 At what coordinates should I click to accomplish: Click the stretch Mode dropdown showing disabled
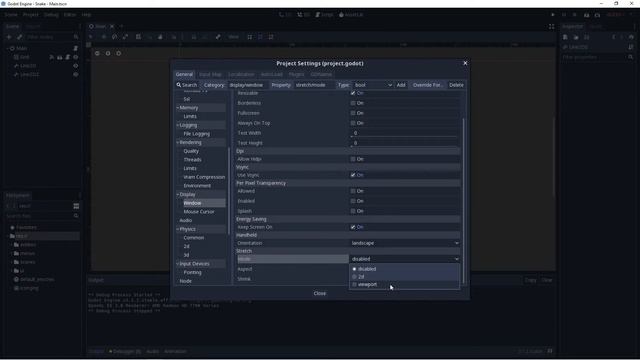[404, 259]
